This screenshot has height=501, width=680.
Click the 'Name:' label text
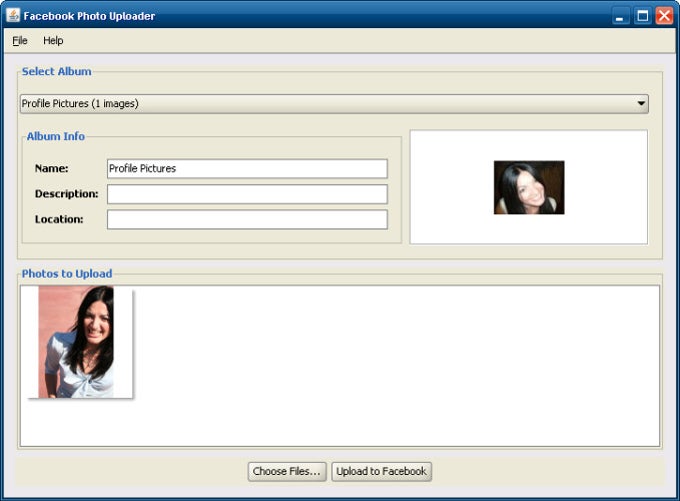point(52,168)
